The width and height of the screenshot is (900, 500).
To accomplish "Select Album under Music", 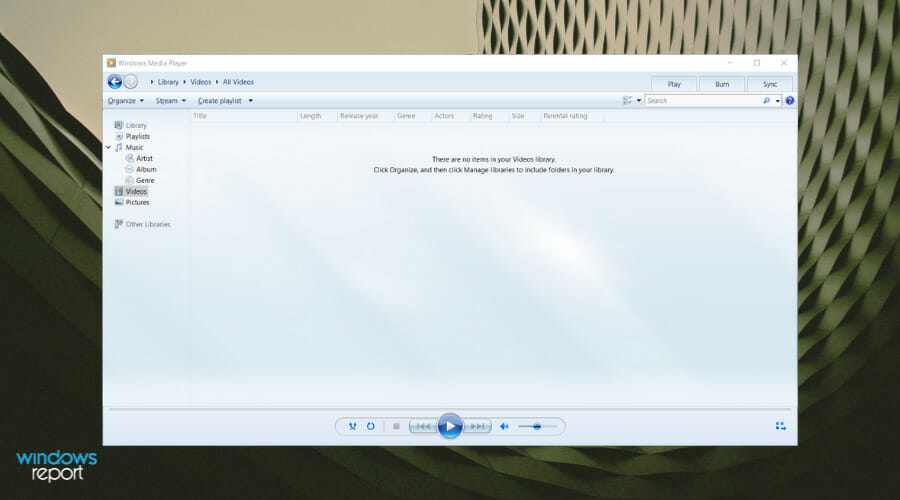I will 146,169.
